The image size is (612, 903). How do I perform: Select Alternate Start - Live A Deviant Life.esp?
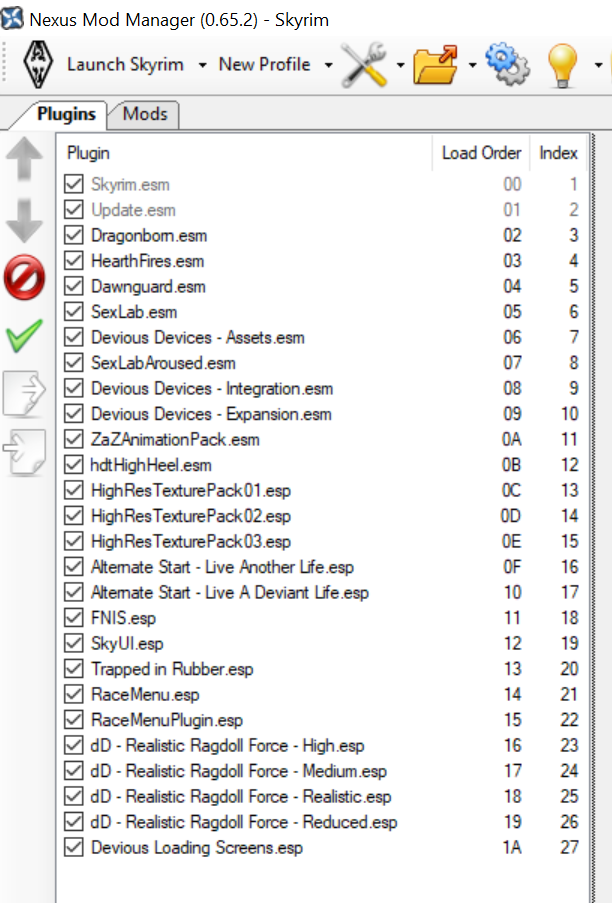[x=322, y=592]
